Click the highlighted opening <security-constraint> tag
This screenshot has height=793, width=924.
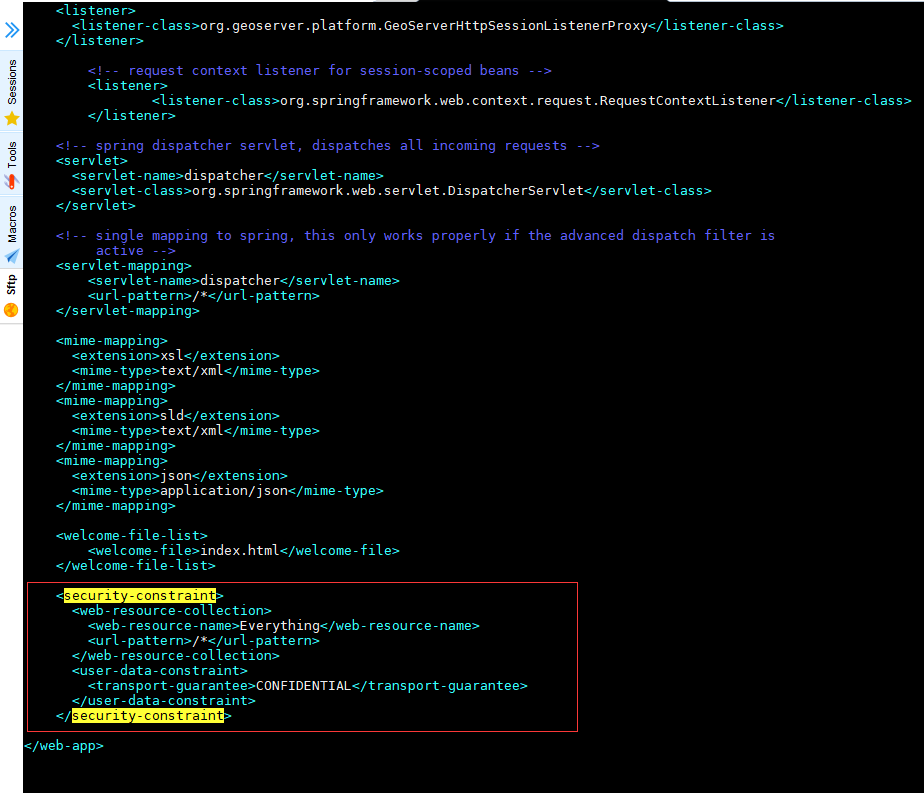[x=140, y=596]
